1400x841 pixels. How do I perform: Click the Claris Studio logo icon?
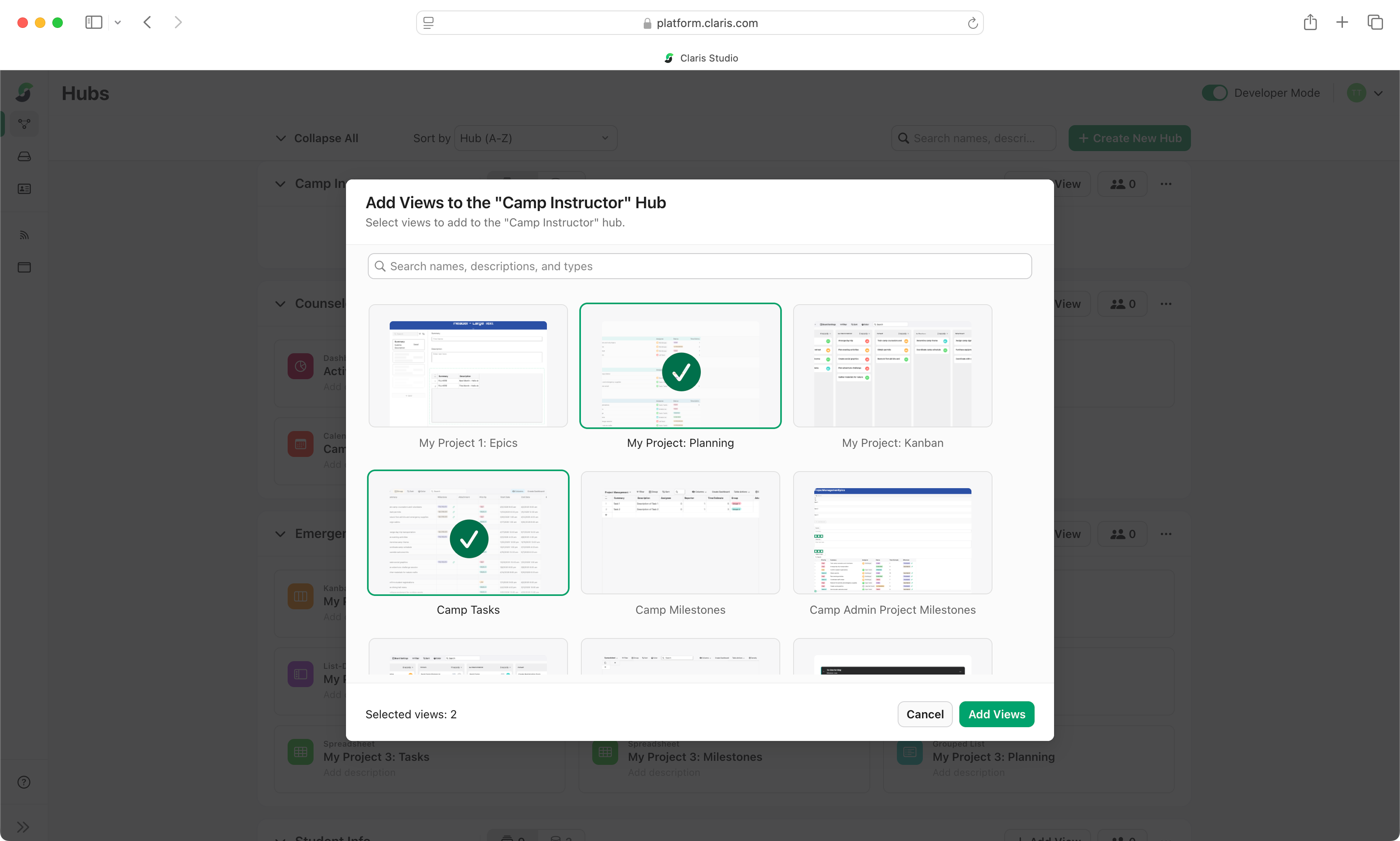24,92
